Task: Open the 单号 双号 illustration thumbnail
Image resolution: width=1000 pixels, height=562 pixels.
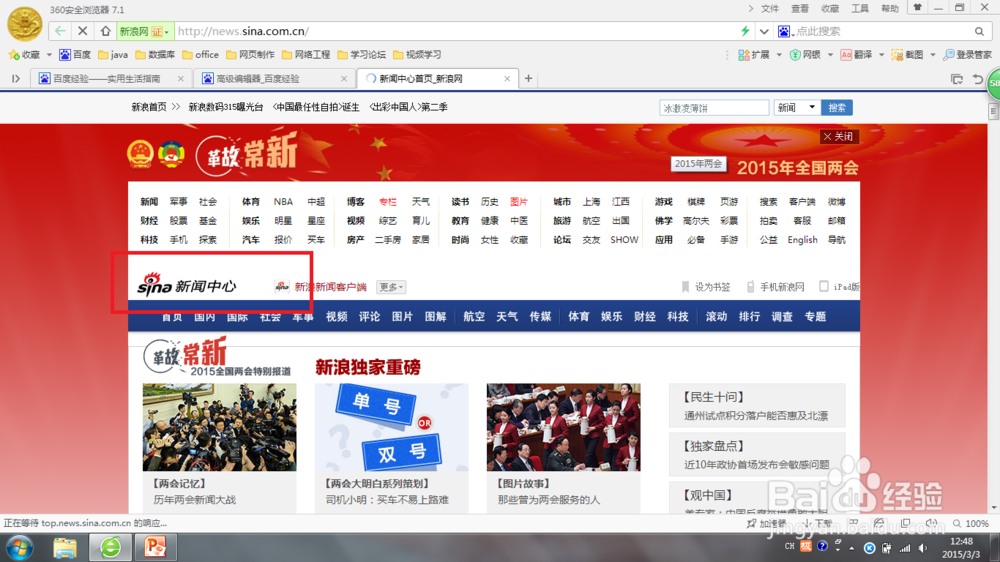Action: point(391,427)
